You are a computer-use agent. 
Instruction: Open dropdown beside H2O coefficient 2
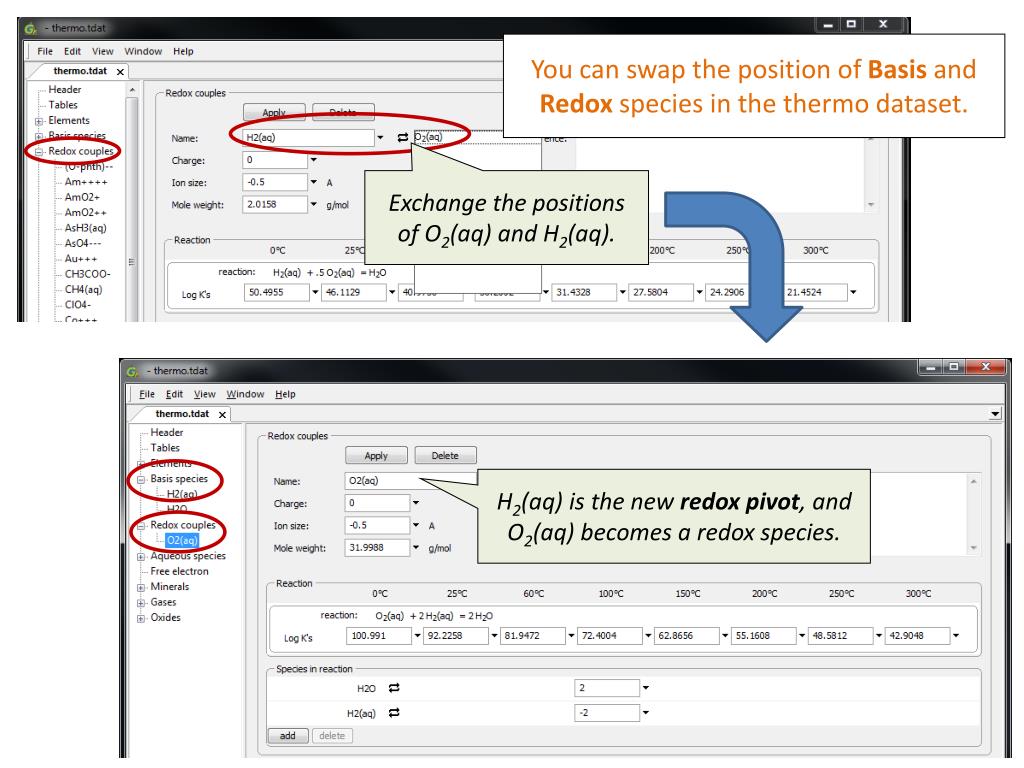[x=645, y=687]
